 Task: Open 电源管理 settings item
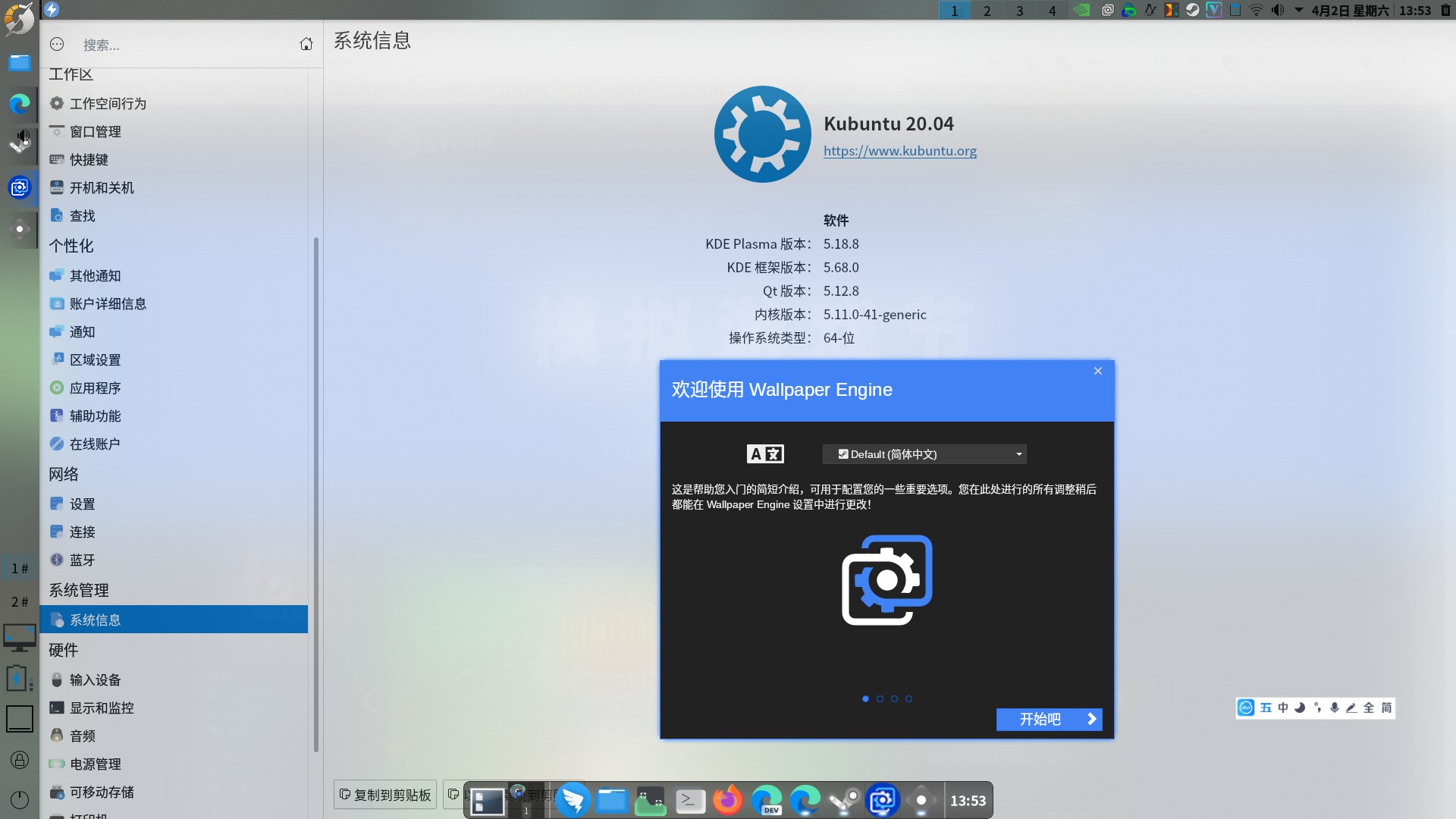point(174,764)
